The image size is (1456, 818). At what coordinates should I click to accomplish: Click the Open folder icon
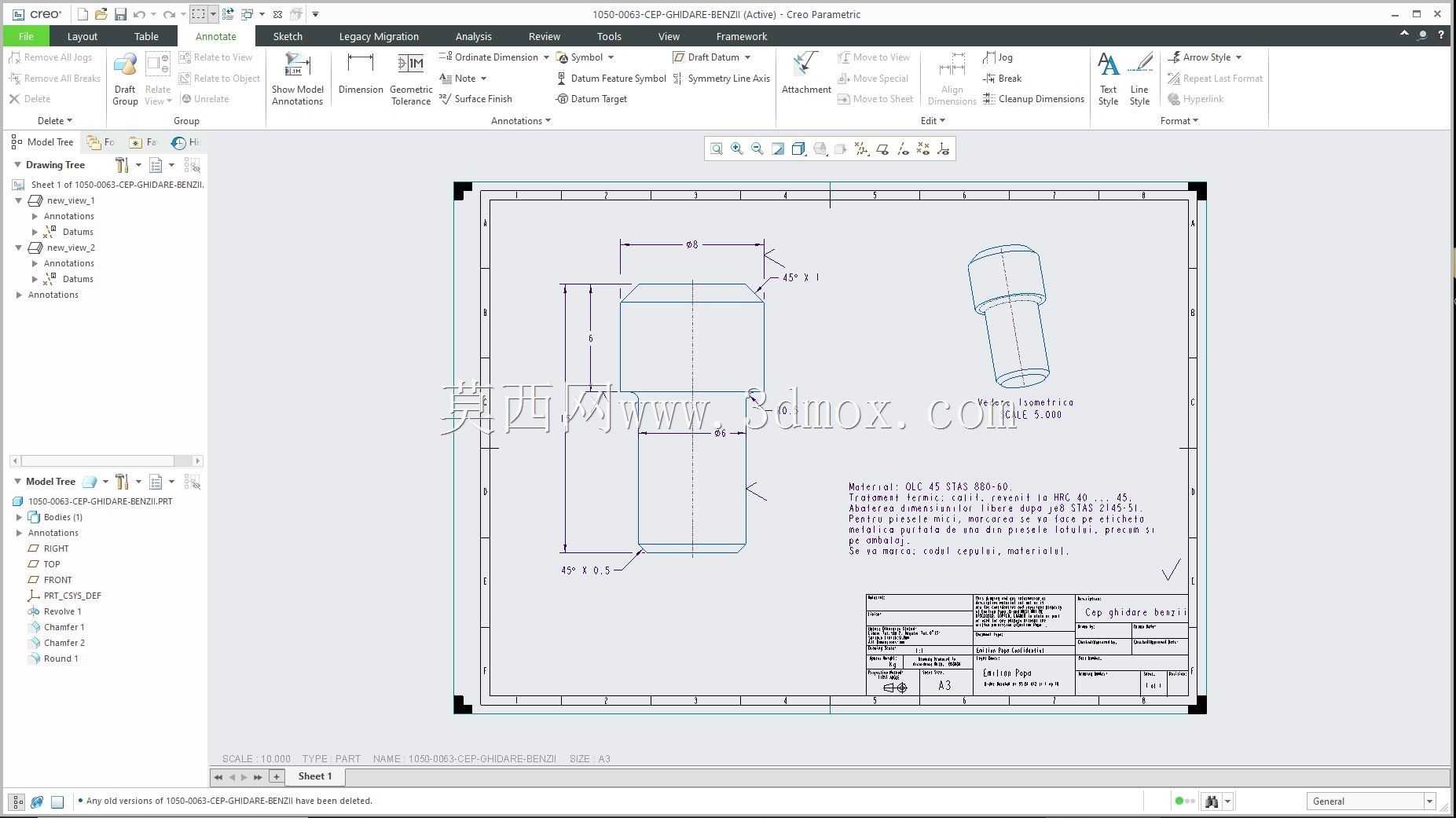101,14
